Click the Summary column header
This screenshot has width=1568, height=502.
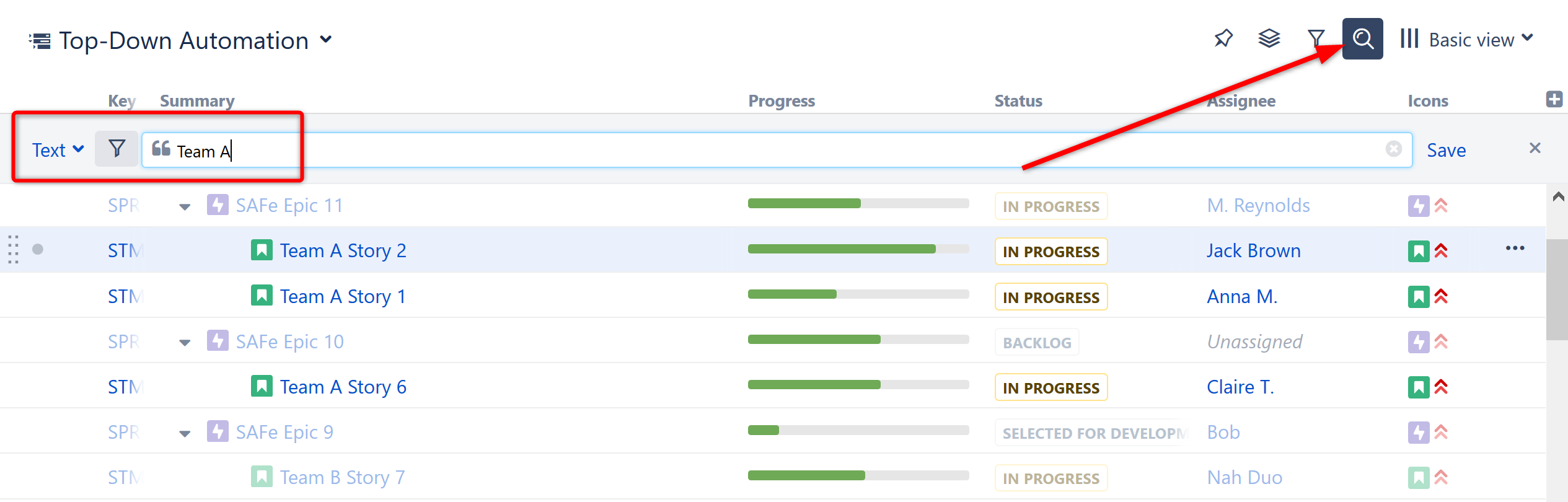point(197,101)
